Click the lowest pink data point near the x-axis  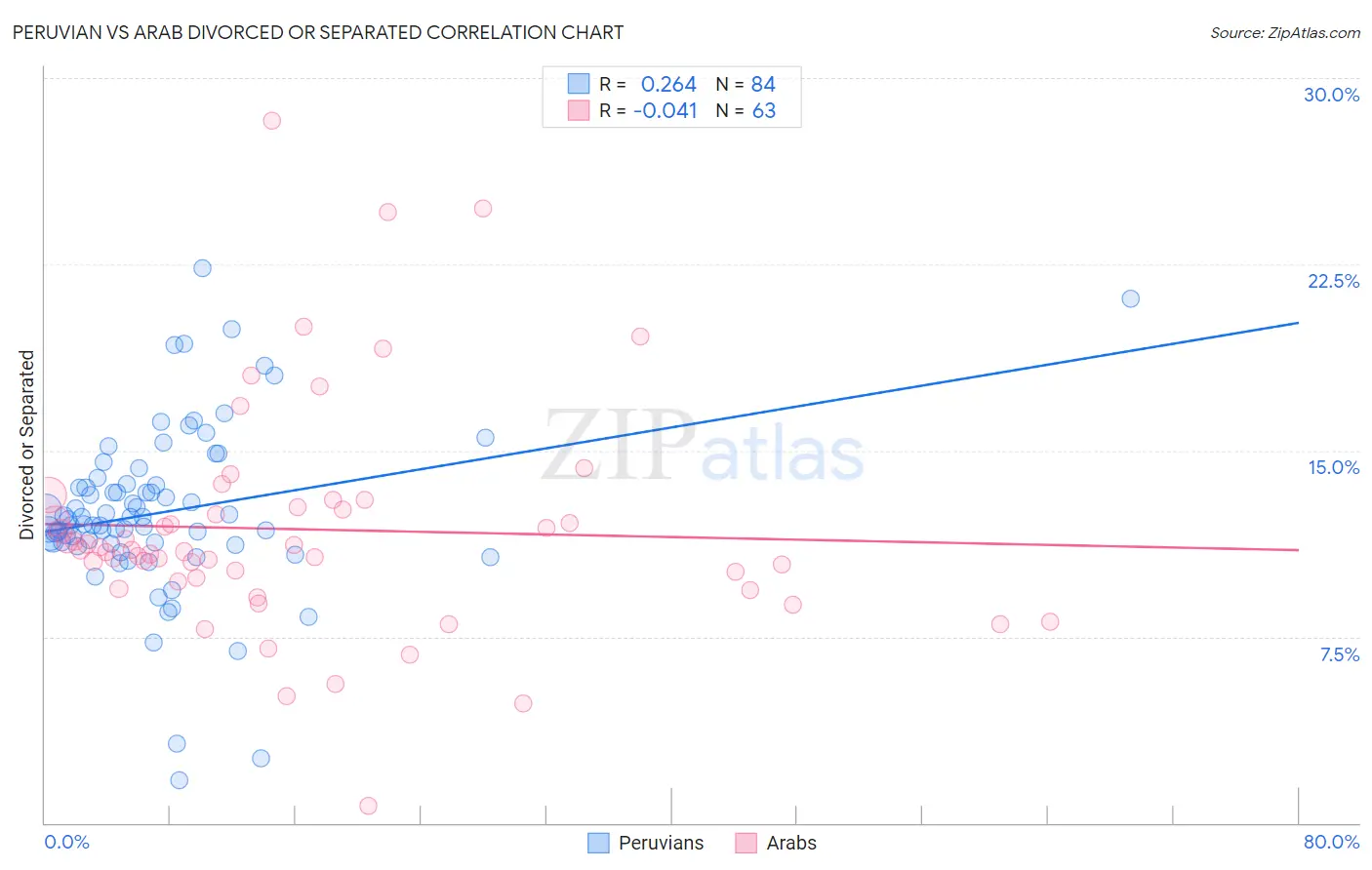(x=368, y=806)
